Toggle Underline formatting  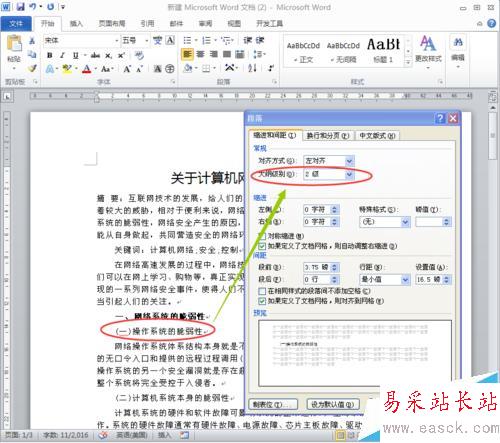(x=76, y=55)
